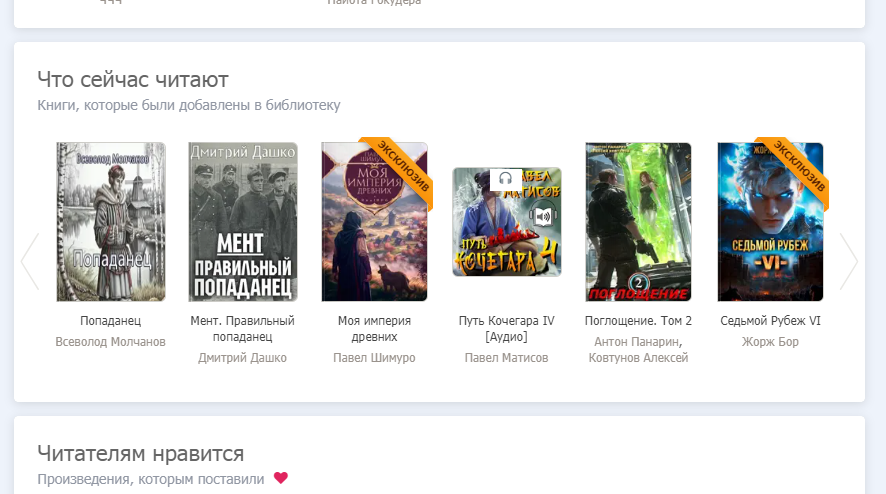Click the Что сейчас читают heading

coord(133,80)
